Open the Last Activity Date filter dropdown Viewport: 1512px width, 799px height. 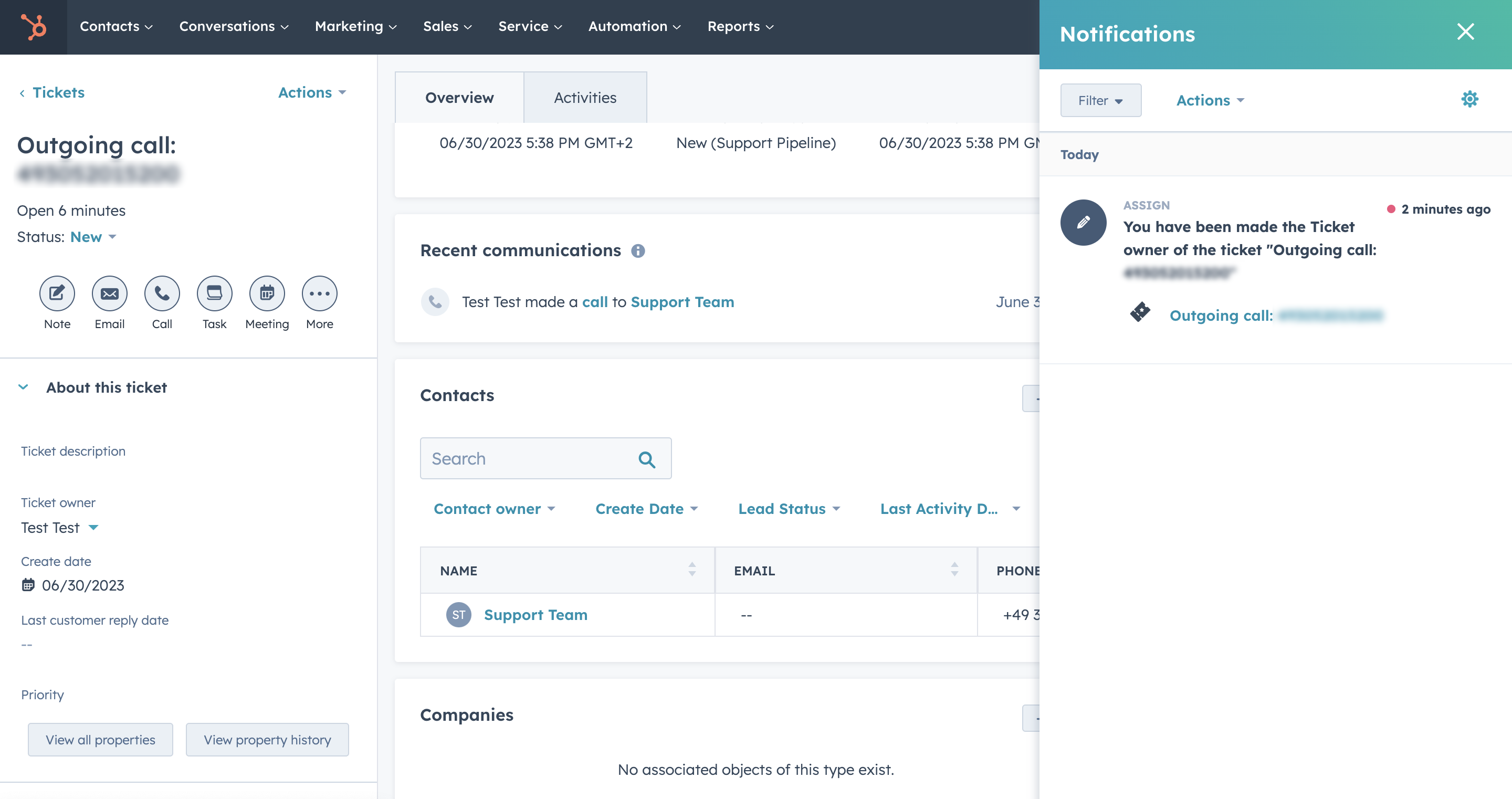coord(950,509)
